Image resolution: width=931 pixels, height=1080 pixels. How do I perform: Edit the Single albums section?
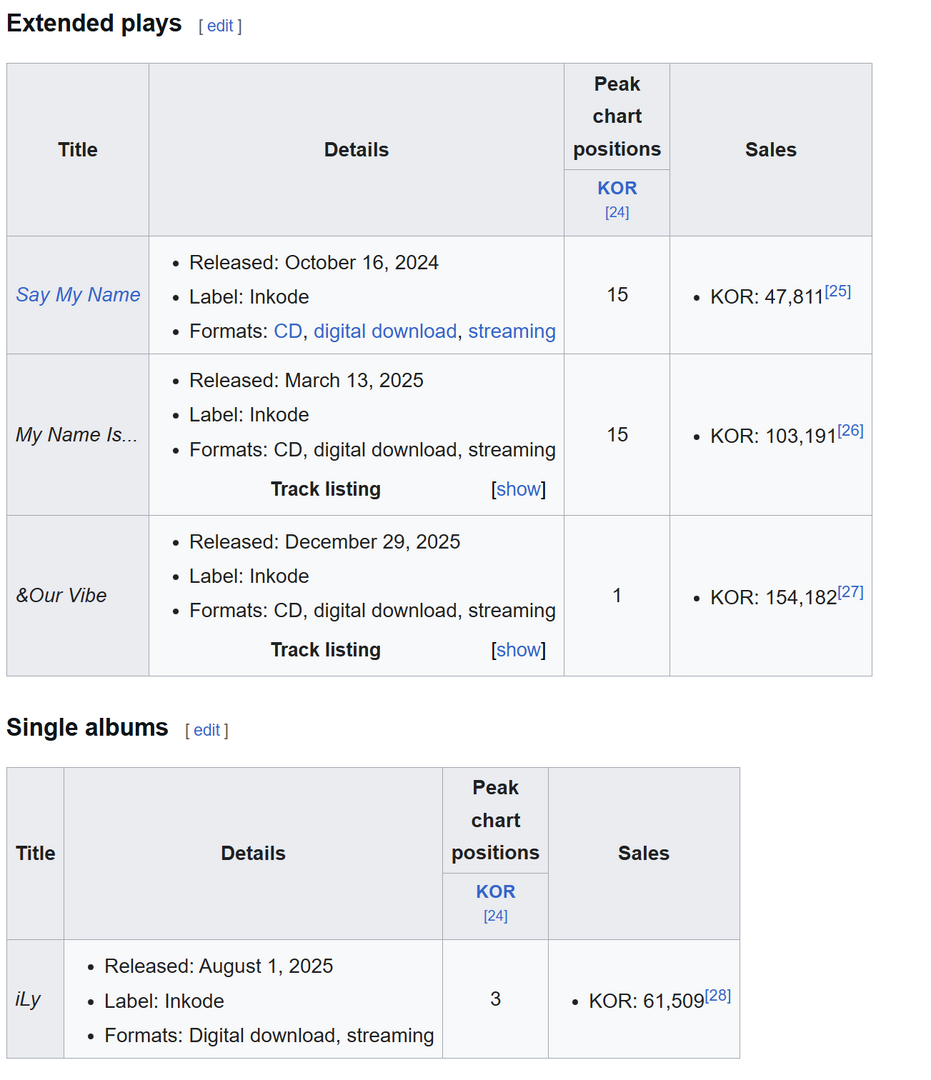click(x=207, y=730)
